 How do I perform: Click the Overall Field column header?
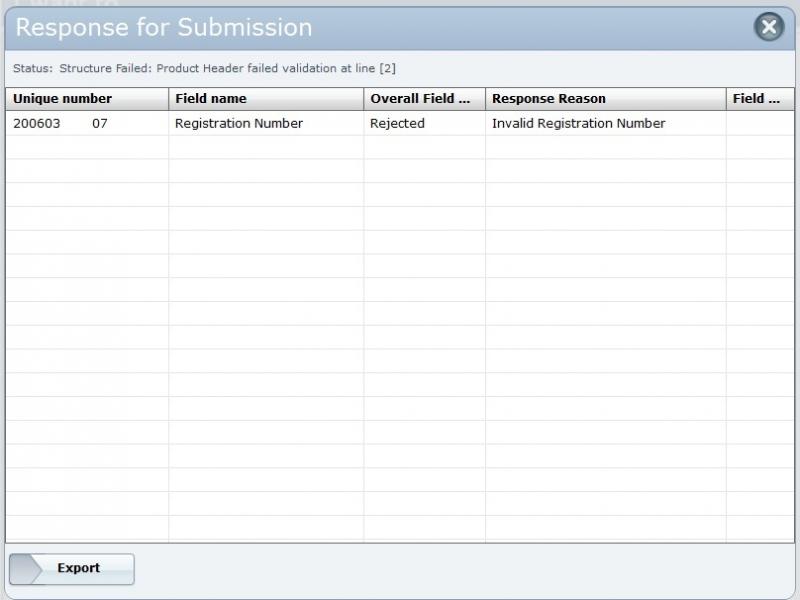[420, 99]
